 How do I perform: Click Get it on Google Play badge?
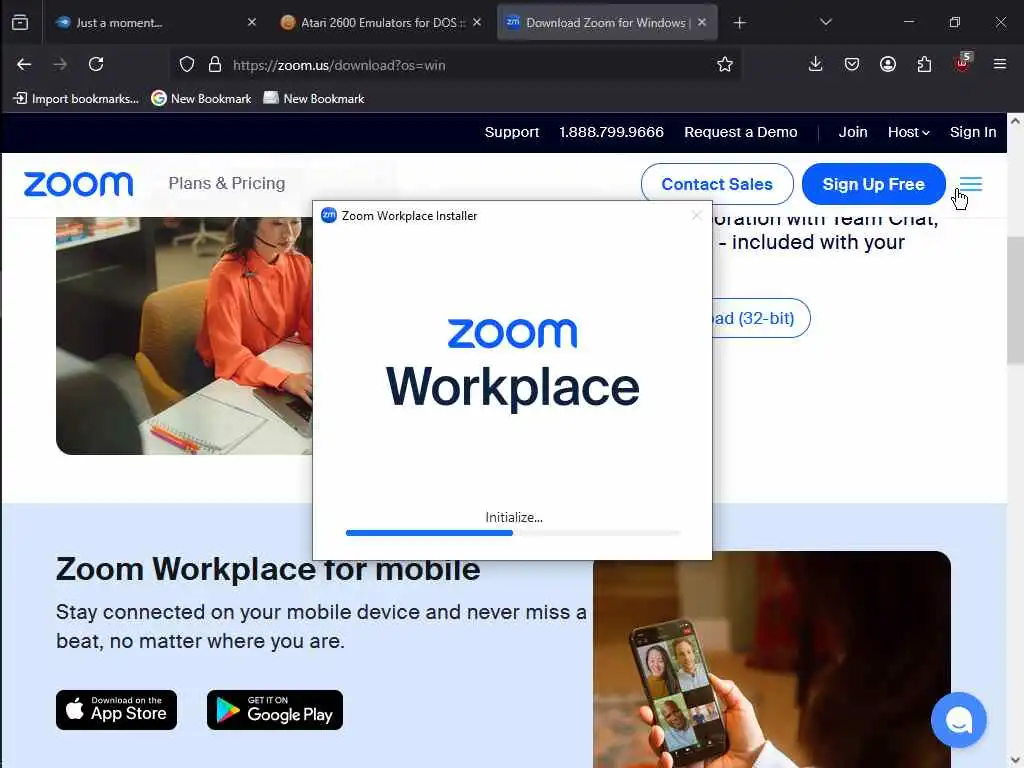coord(275,710)
